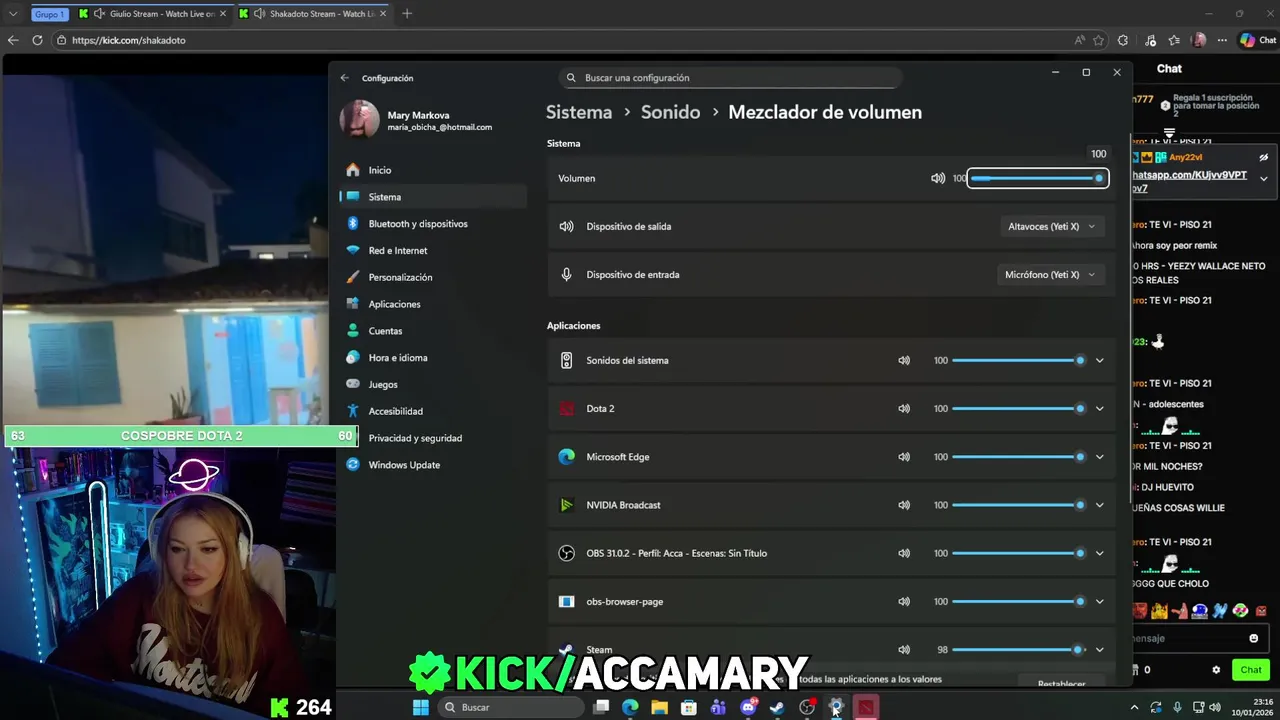Expand the Dota 2 mixer row

[1099, 408]
